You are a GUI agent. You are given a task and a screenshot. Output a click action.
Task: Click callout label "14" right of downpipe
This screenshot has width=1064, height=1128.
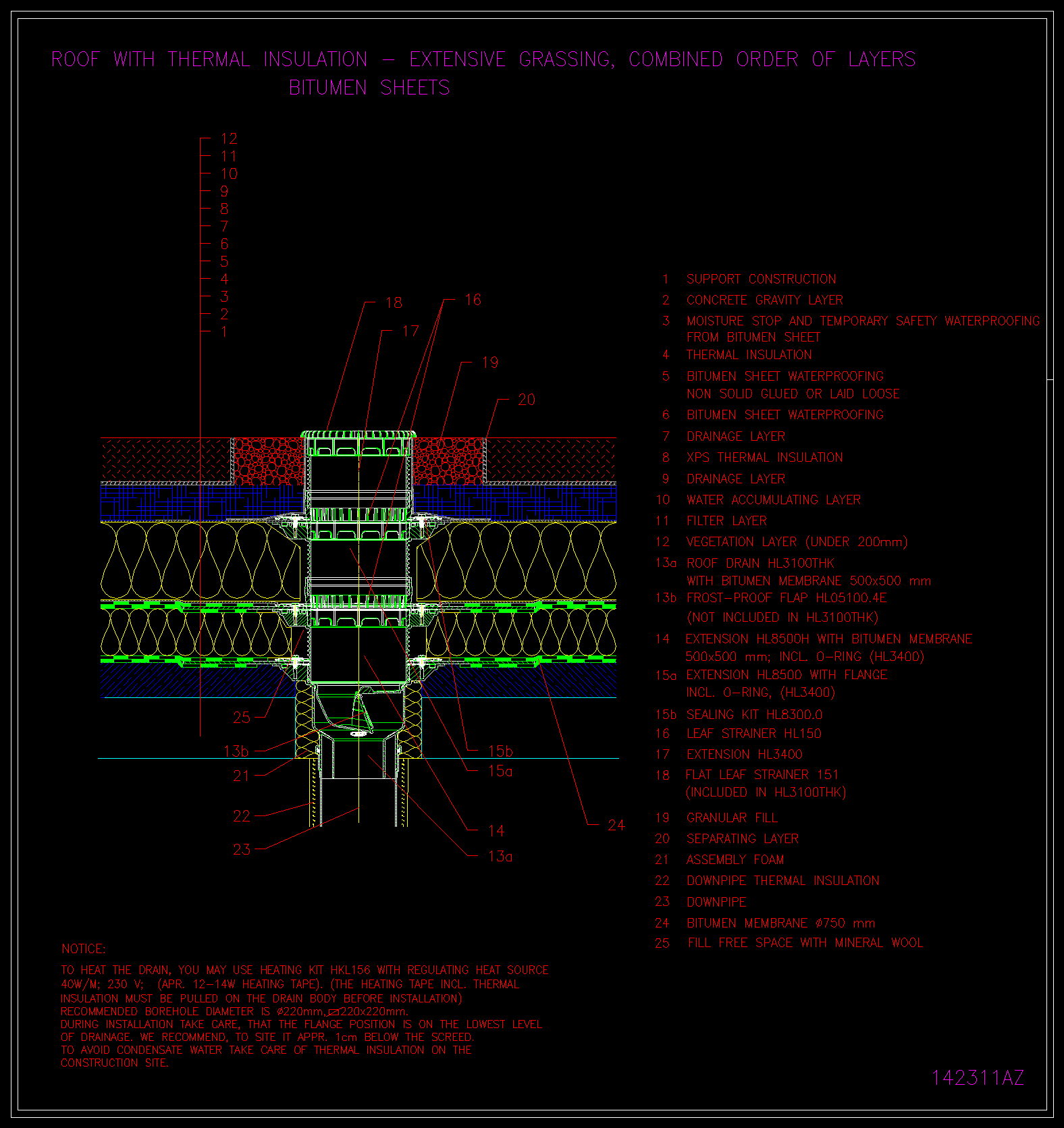(496, 831)
